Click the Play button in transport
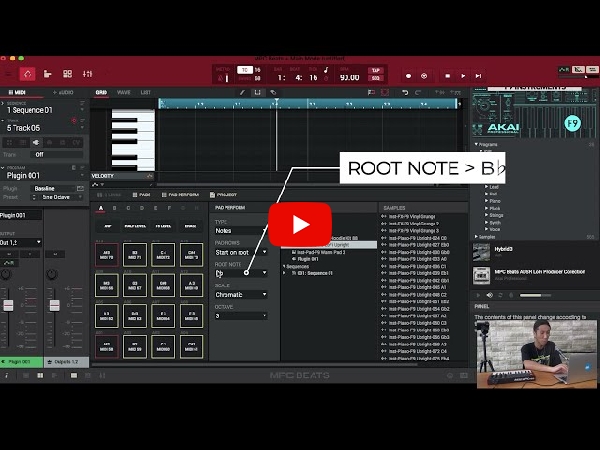 (x=463, y=76)
